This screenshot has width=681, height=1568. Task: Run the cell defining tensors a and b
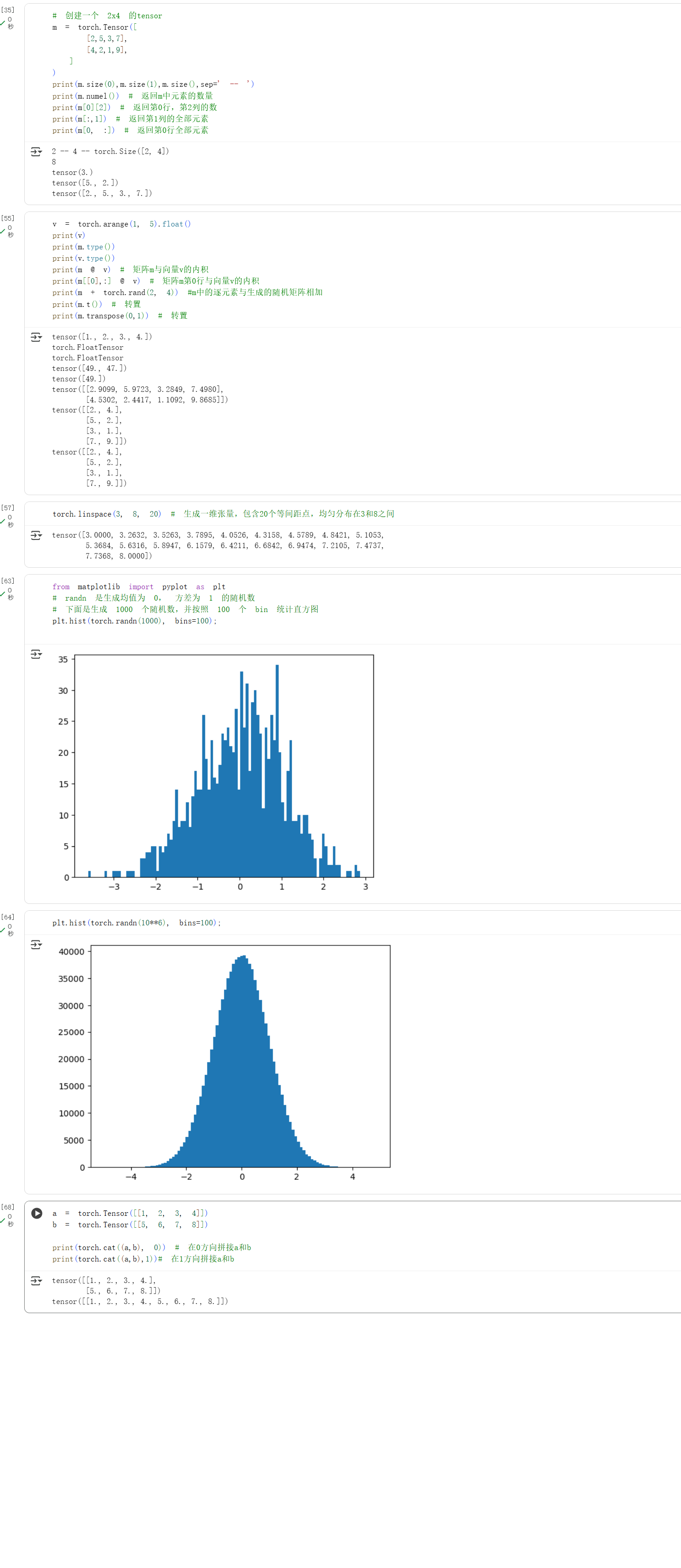click(x=37, y=1213)
